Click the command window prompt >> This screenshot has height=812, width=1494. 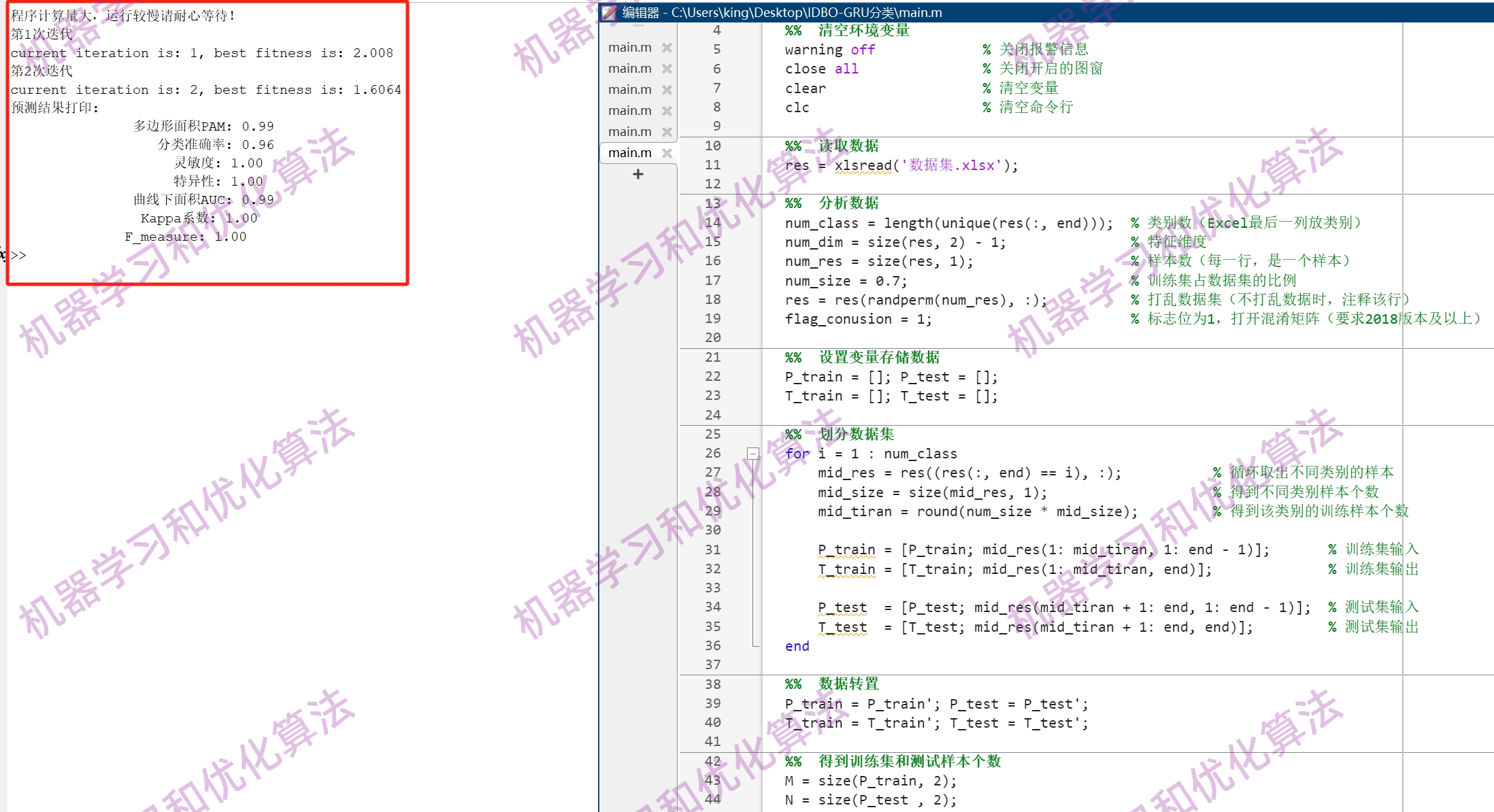point(18,256)
